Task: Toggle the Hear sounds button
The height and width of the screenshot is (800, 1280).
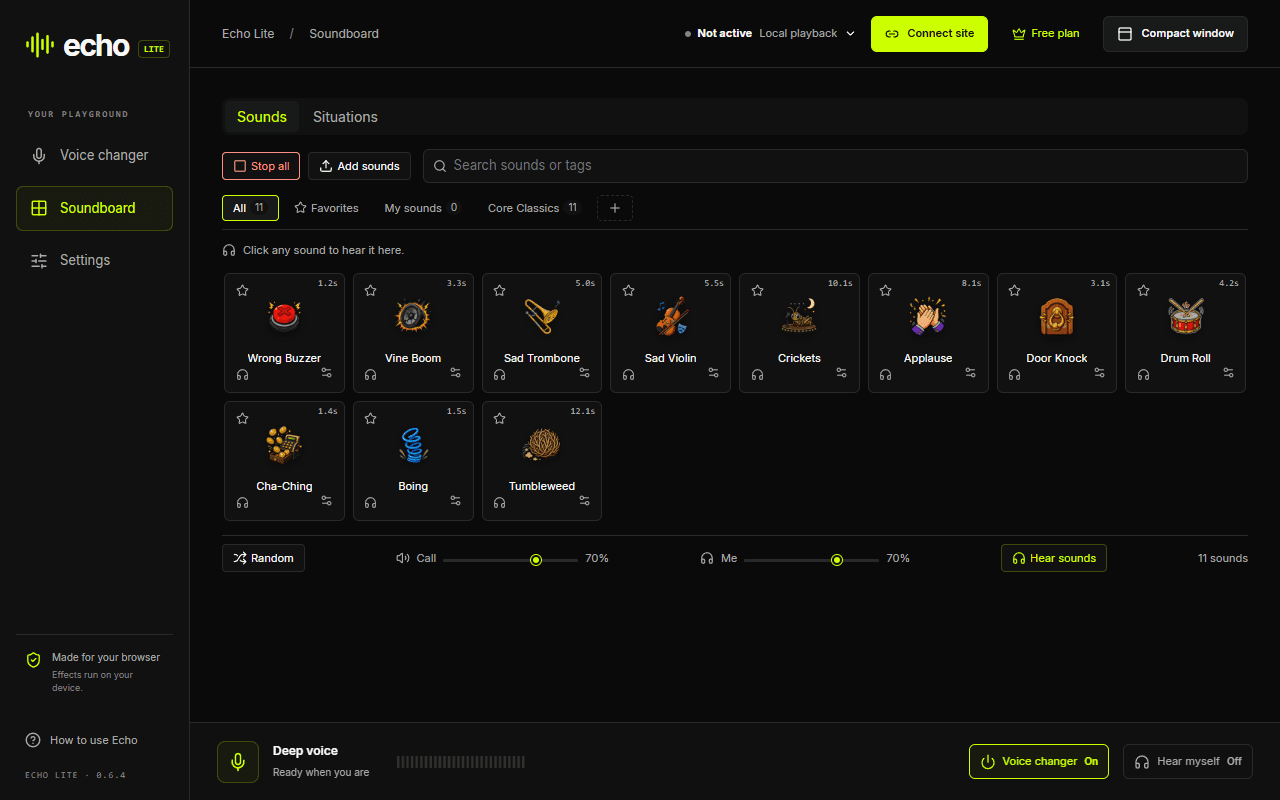Action: click(x=1054, y=558)
